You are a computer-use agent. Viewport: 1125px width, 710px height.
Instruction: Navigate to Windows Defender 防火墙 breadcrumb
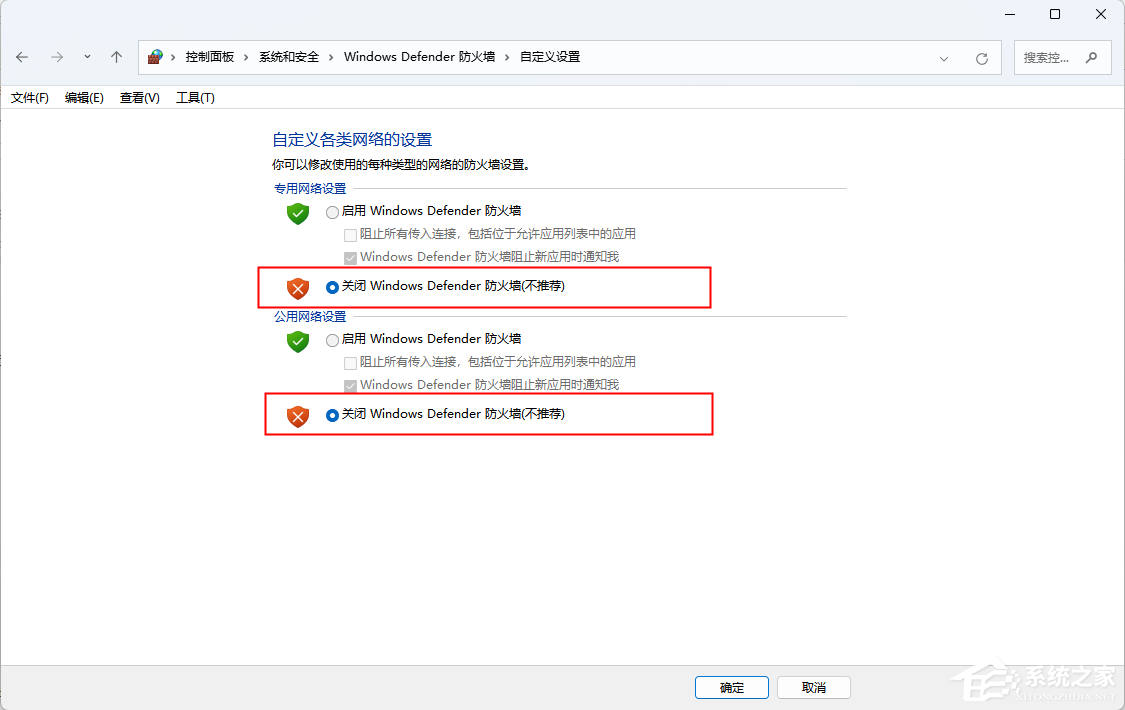pos(419,57)
